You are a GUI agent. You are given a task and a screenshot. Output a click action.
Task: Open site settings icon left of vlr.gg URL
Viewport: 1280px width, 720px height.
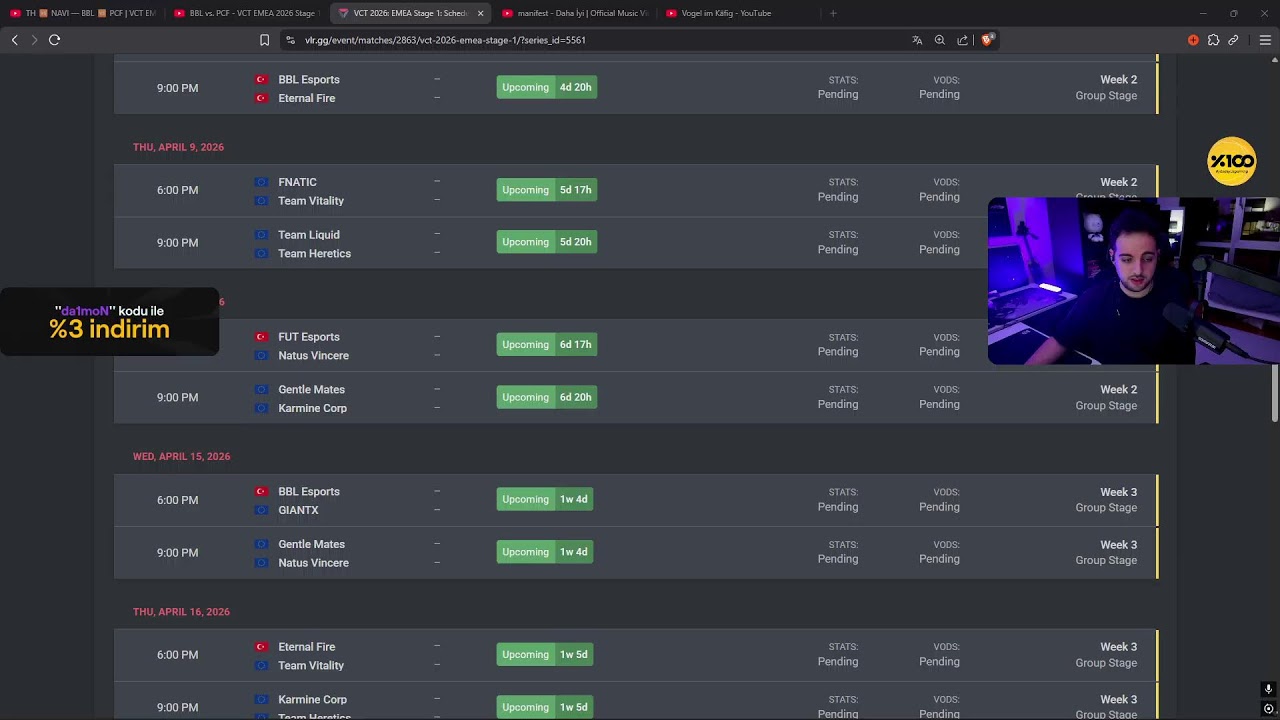[290, 40]
